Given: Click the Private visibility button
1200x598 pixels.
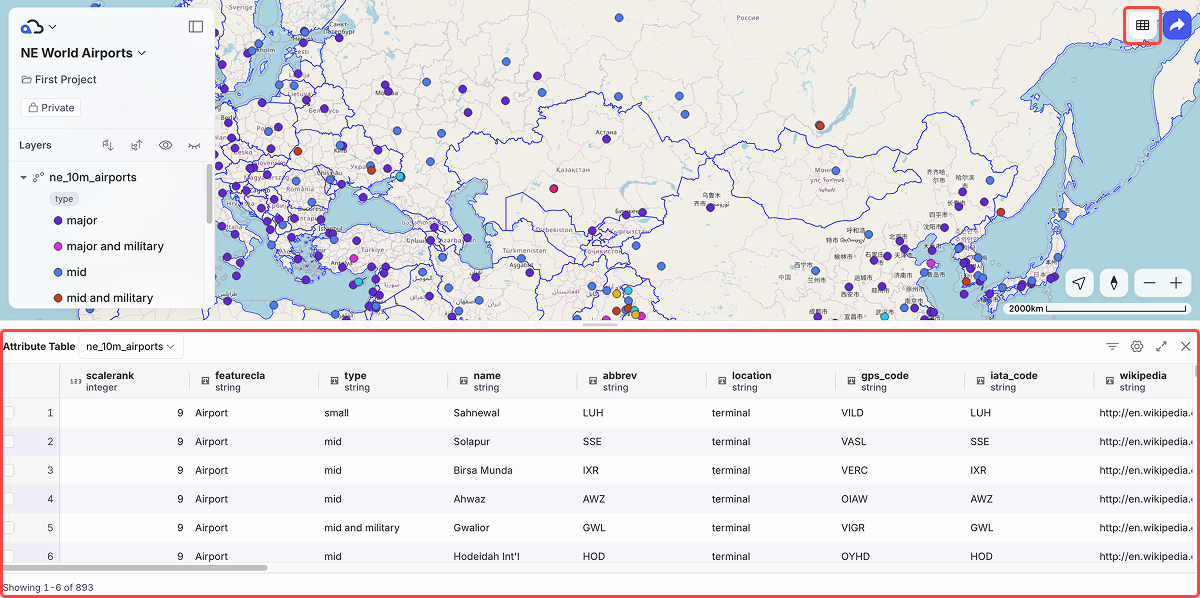Looking at the screenshot, I should 50,107.
